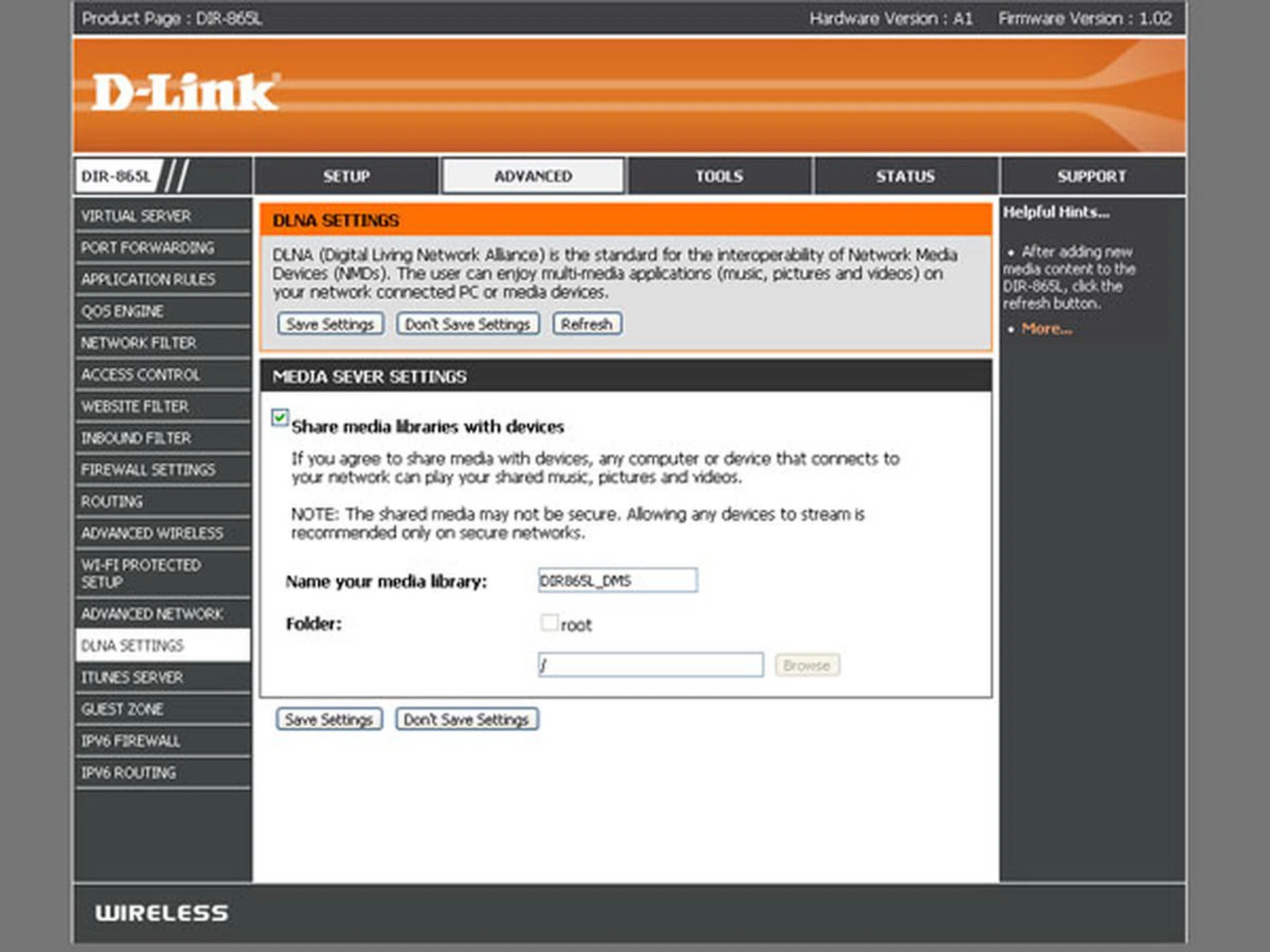This screenshot has width=1270, height=952.
Task: Click the D-Link logo
Action: (185, 92)
